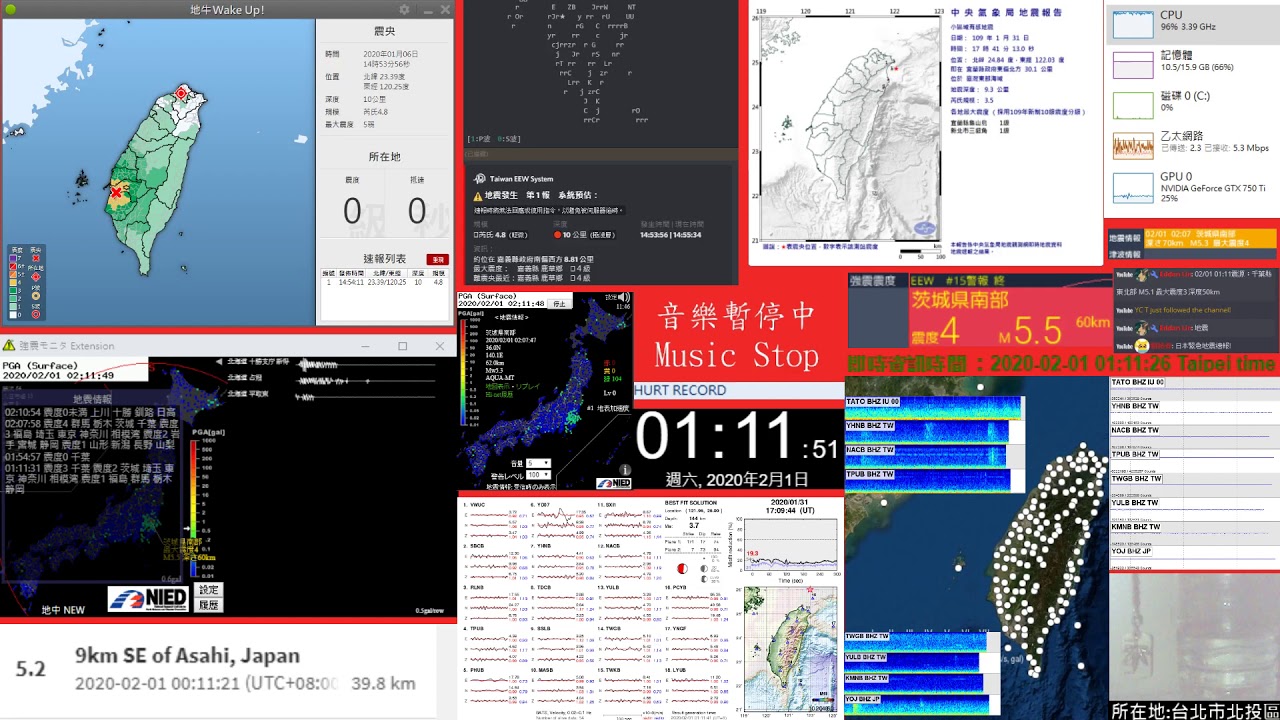Click the HURT RECORD label
The height and width of the screenshot is (720, 1280).
(x=680, y=390)
